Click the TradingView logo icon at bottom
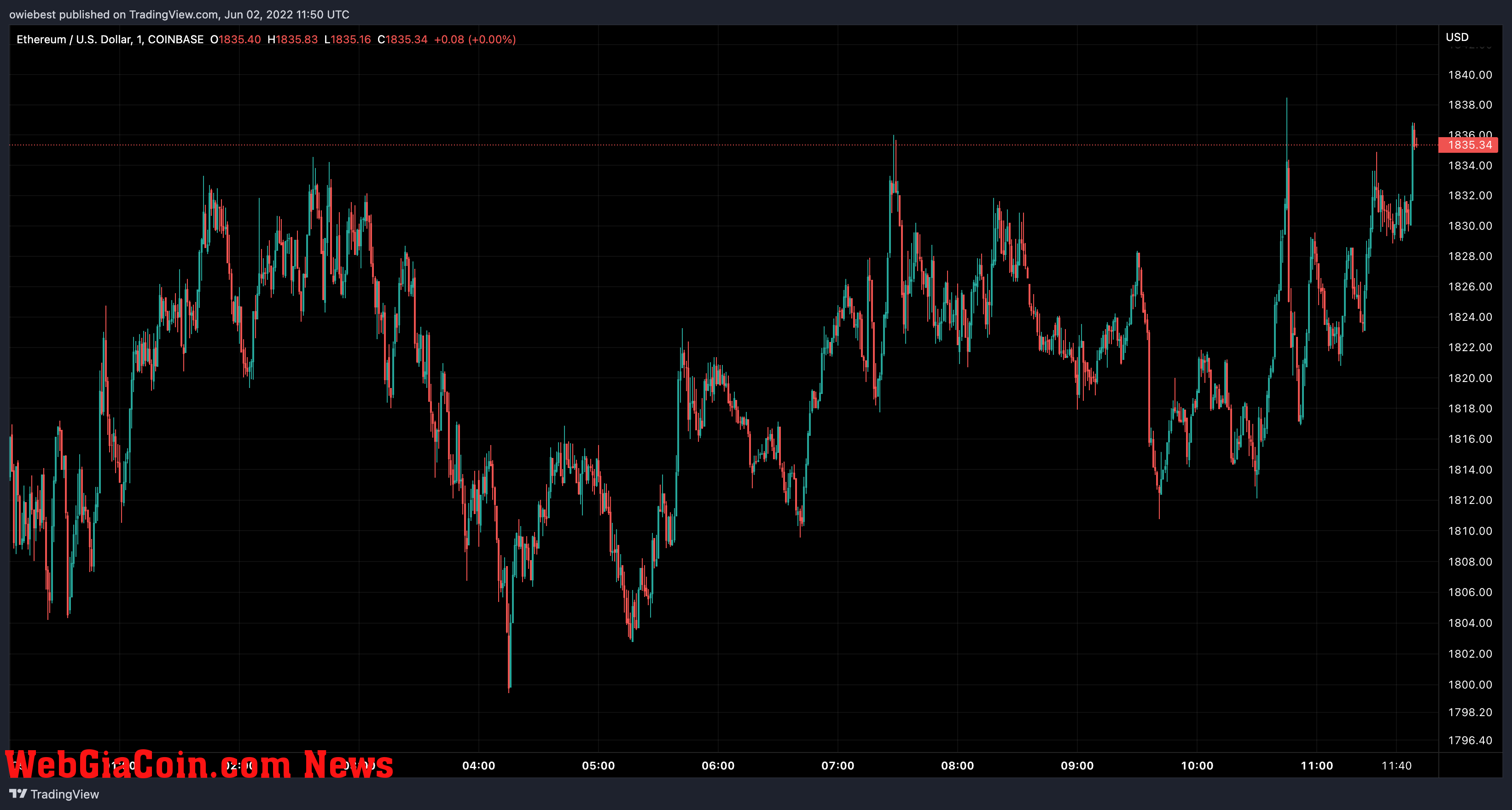 click(18, 793)
